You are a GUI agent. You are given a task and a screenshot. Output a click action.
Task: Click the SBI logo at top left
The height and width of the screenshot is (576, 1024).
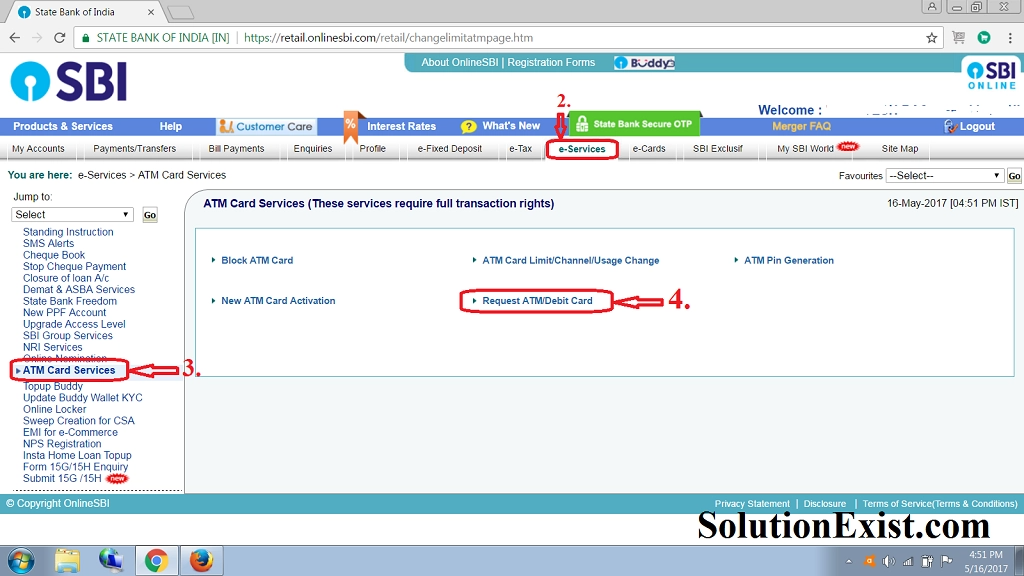[69, 82]
